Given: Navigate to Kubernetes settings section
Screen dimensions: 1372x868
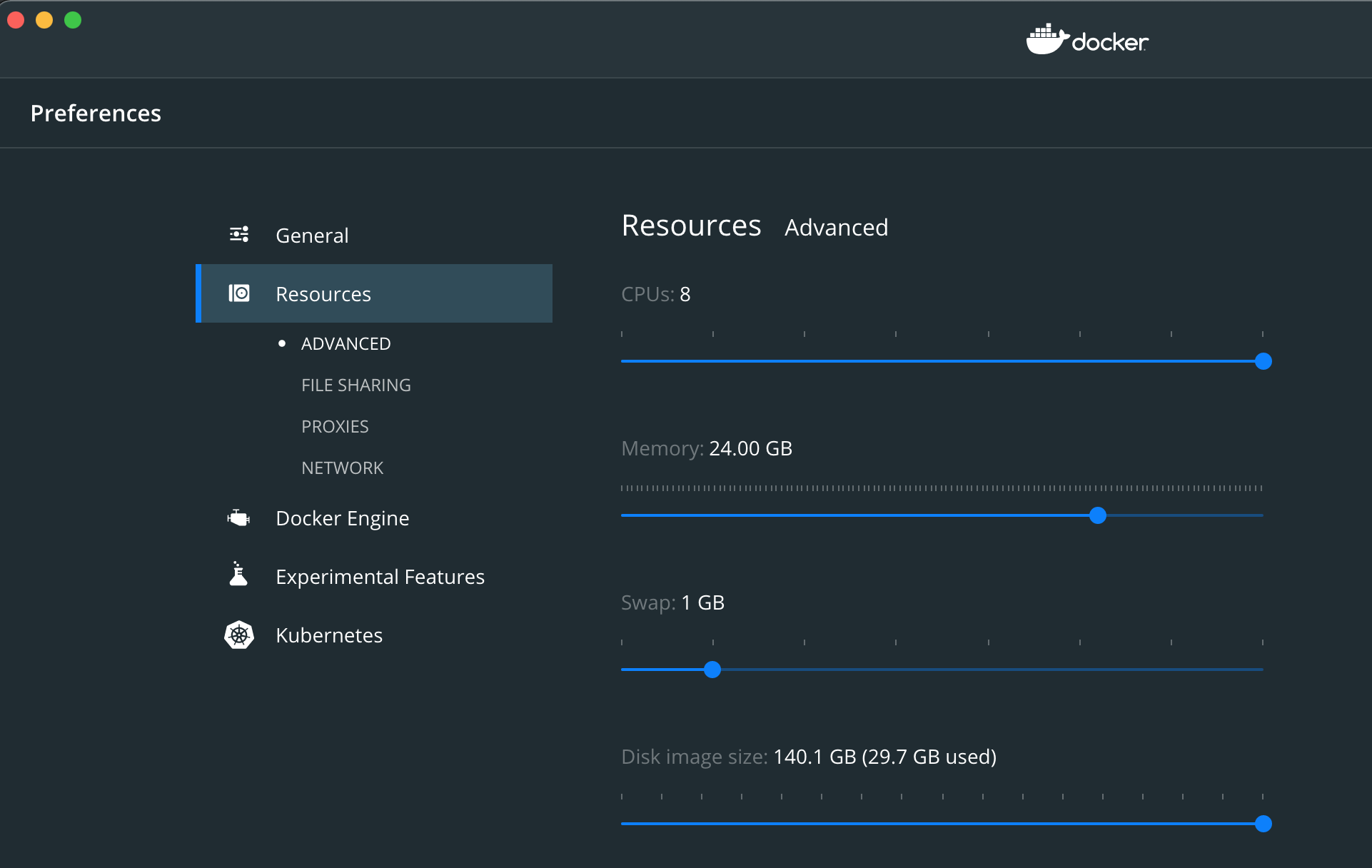Looking at the screenshot, I should [x=328, y=635].
